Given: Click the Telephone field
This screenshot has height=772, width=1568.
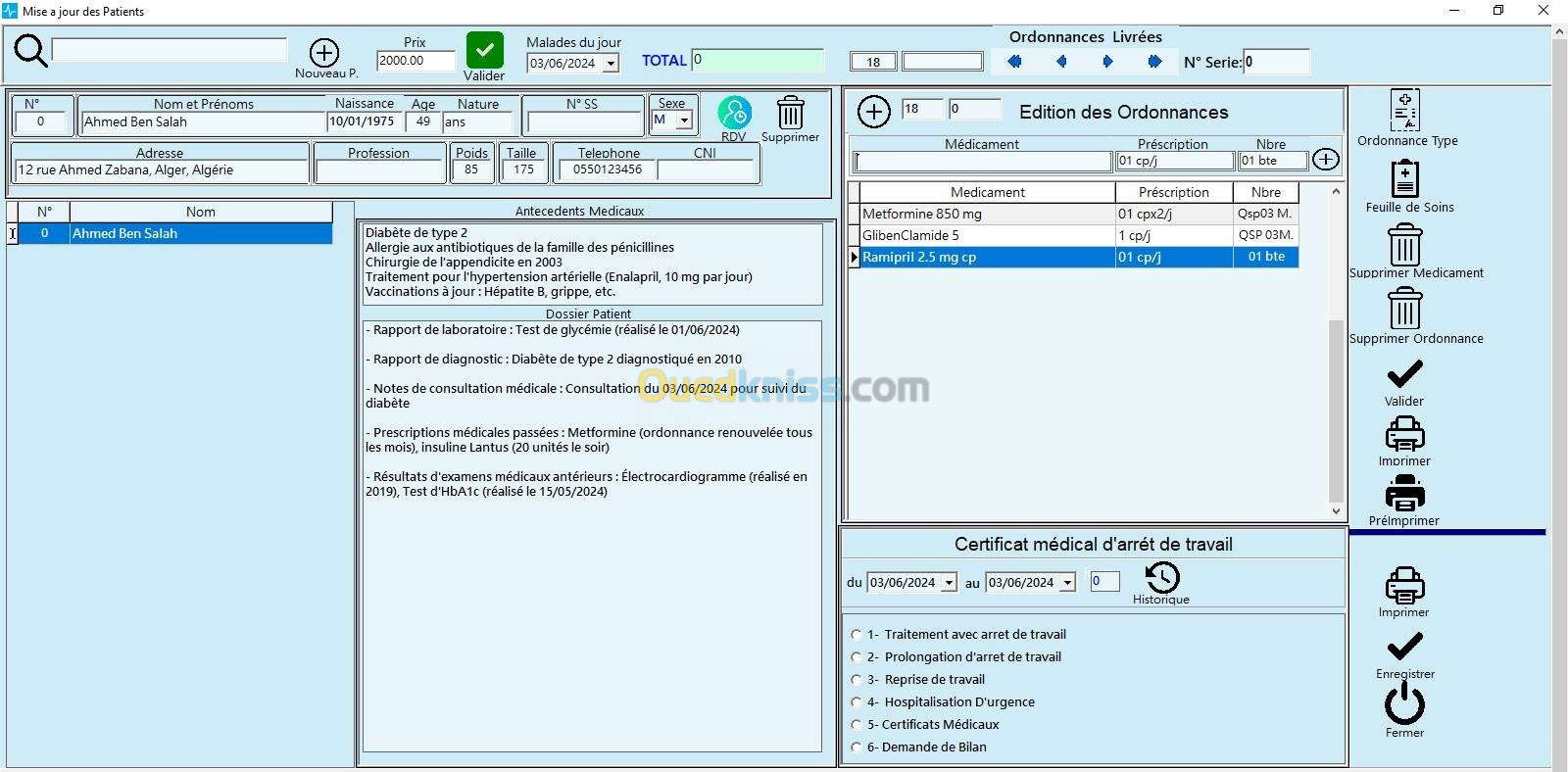Looking at the screenshot, I should [608, 170].
